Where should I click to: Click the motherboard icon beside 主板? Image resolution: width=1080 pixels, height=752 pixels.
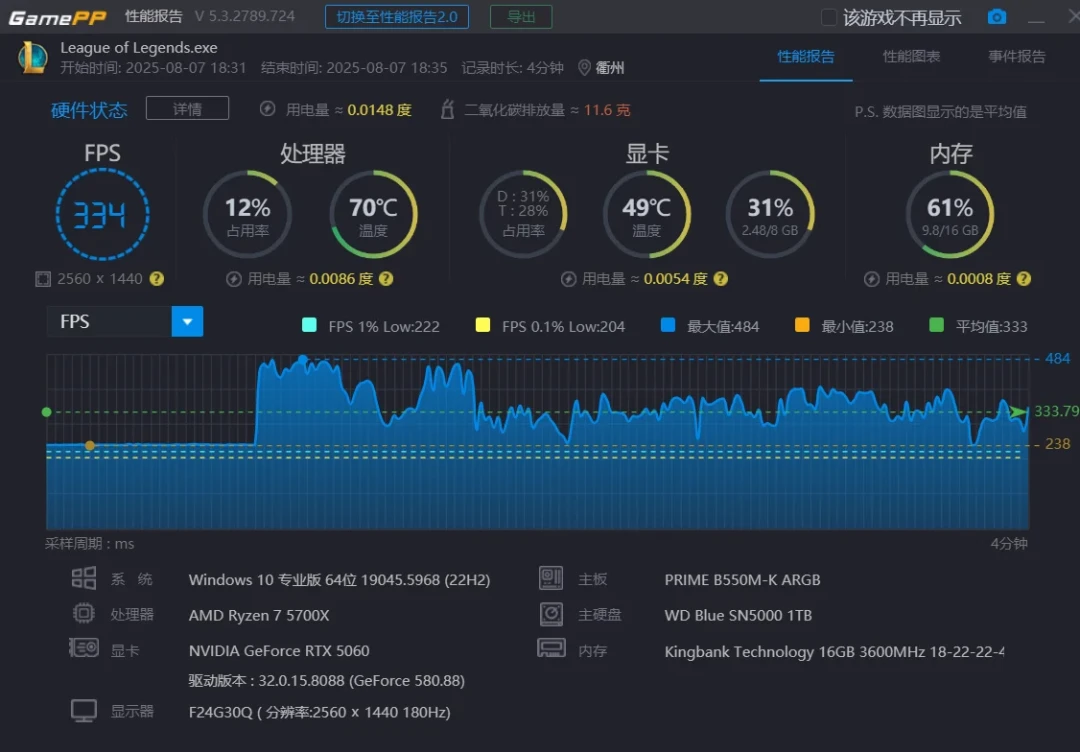pyautogui.click(x=551, y=578)
